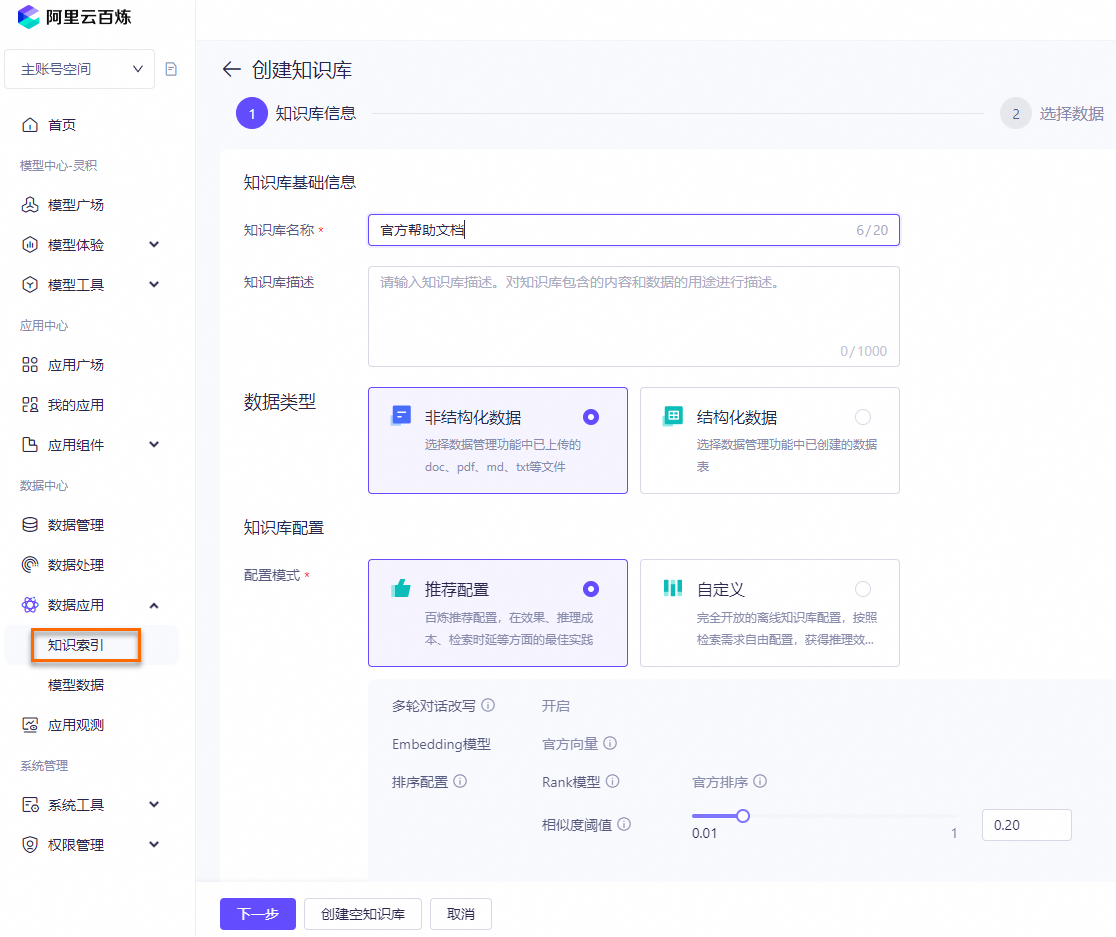1116x937 pixels.
Task: Click the 相似度阈值 slider handle
Action: coord(743,816)
